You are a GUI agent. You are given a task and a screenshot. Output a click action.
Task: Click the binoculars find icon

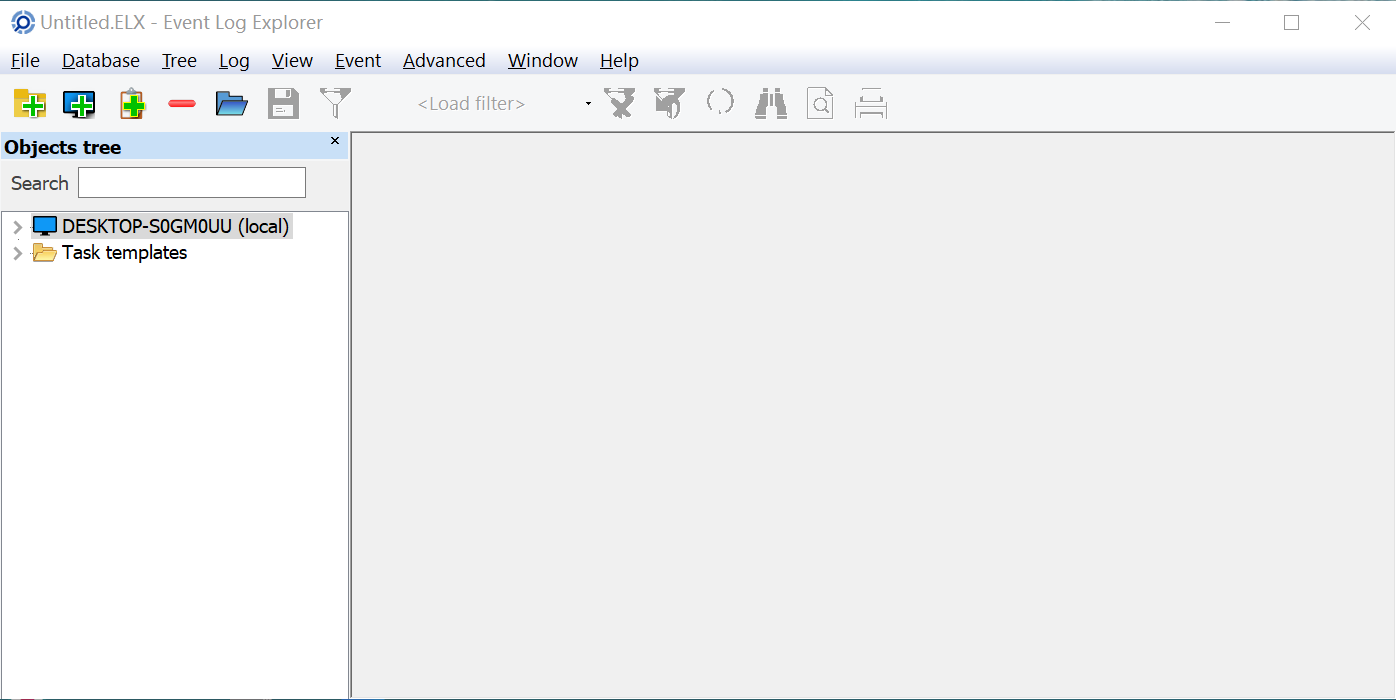tap(771, 104)
